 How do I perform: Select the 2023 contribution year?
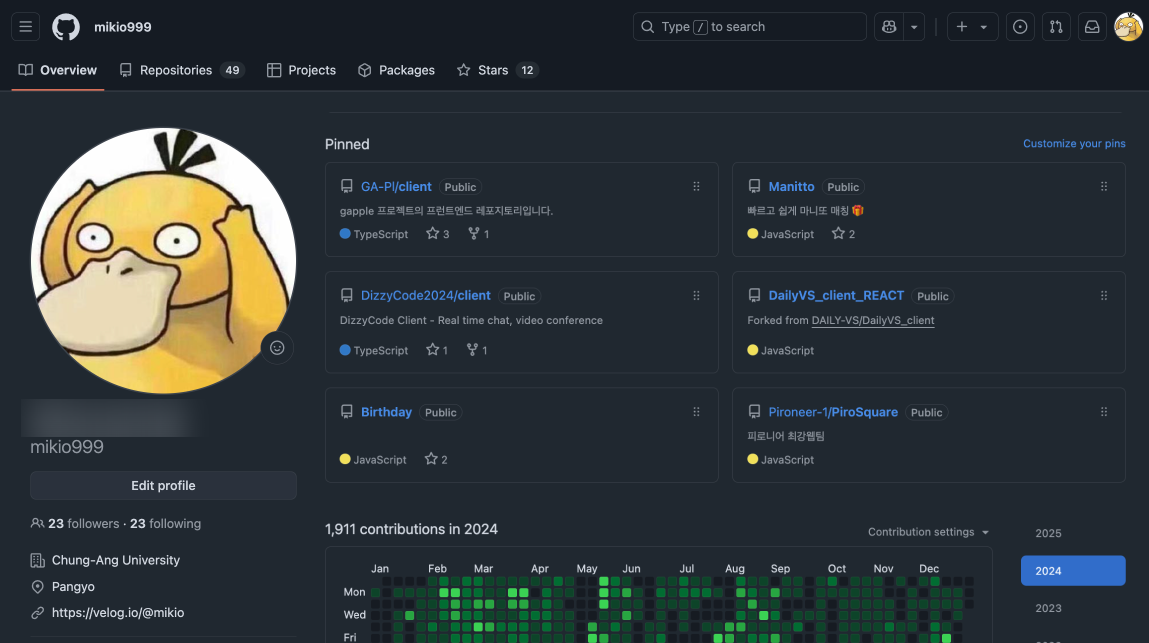click(x=1073, y=608)
